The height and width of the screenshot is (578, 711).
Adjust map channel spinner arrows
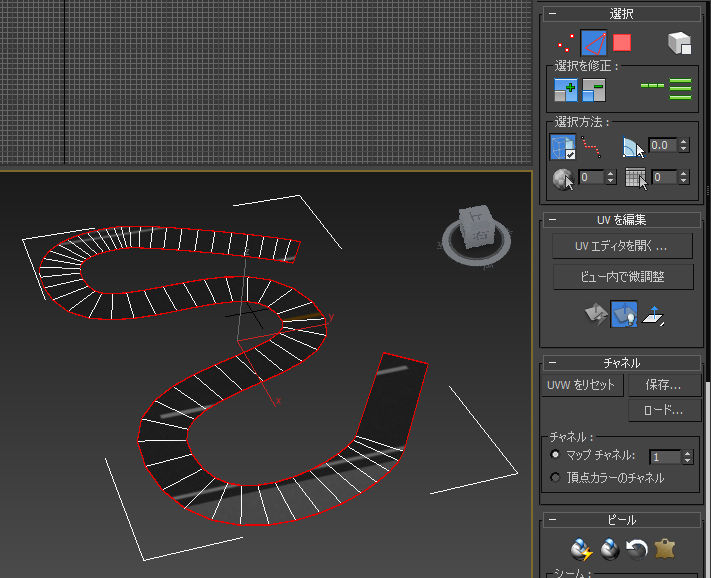(x=688, y=457)
